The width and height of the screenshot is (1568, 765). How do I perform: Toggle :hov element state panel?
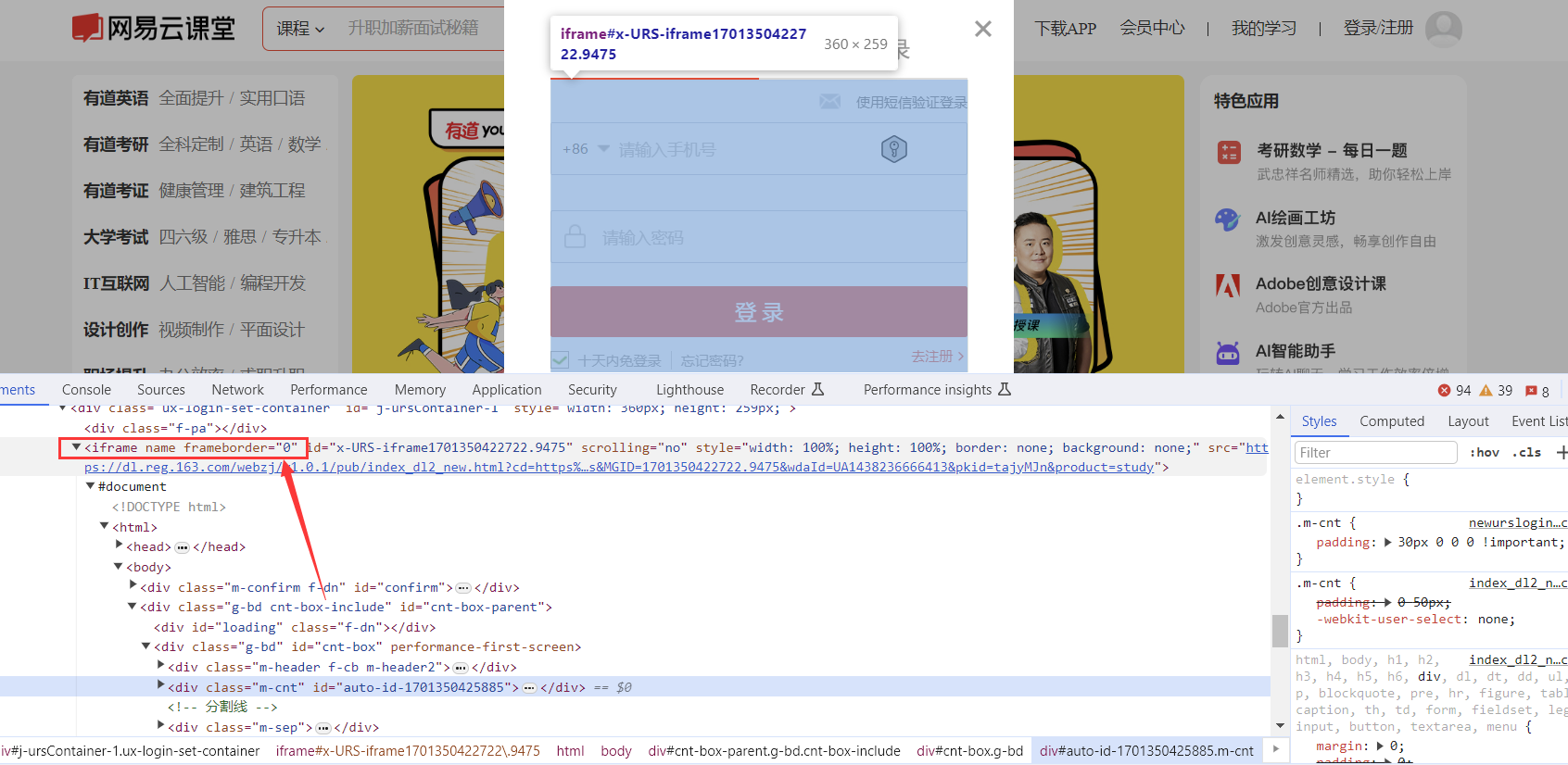click(1485, 452)
